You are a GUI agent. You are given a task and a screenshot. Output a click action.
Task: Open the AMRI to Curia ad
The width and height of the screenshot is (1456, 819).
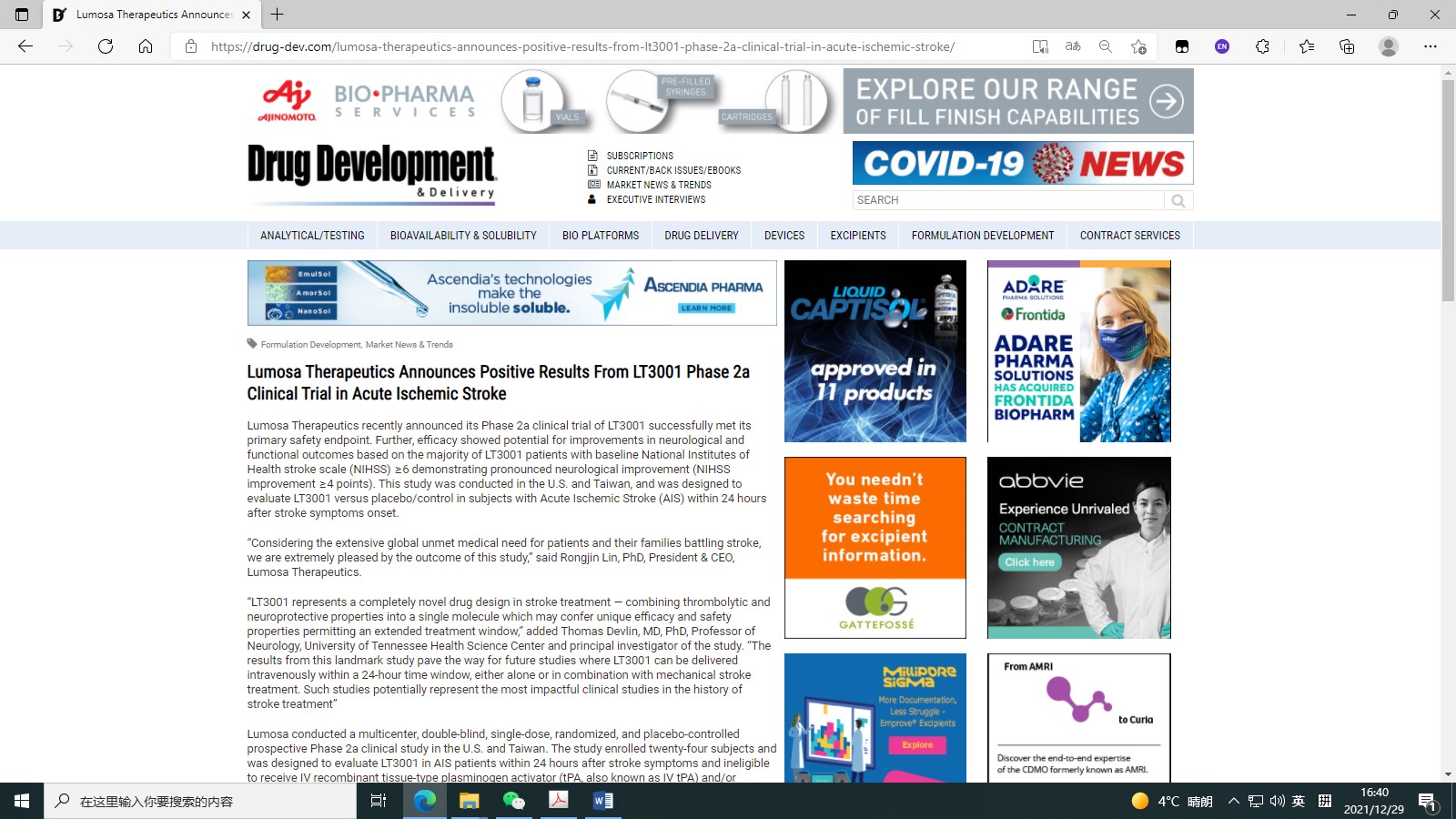1079,718
